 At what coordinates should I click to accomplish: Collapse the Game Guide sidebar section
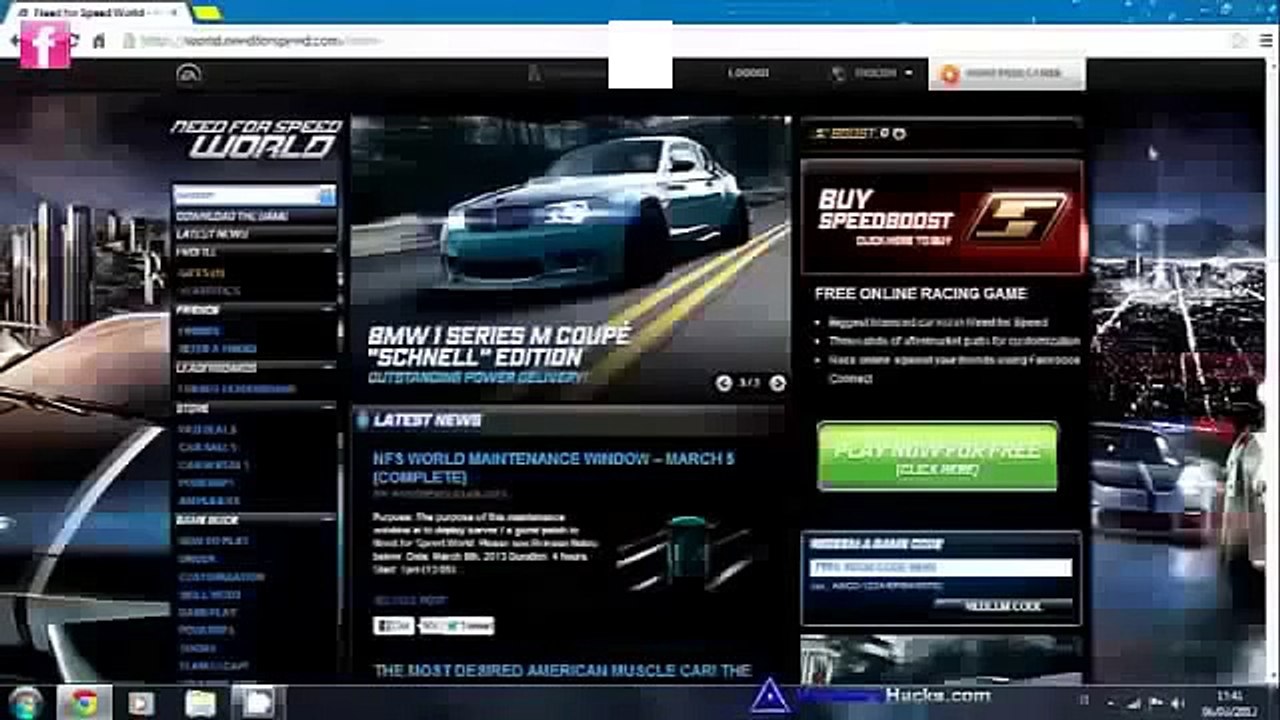point(328,520)
